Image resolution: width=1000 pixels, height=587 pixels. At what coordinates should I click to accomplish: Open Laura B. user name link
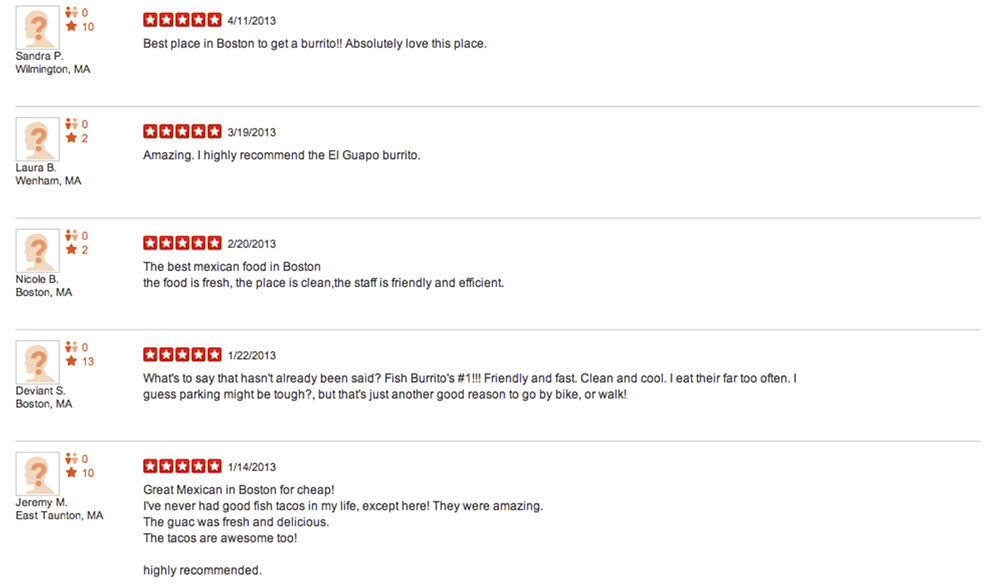36,168
